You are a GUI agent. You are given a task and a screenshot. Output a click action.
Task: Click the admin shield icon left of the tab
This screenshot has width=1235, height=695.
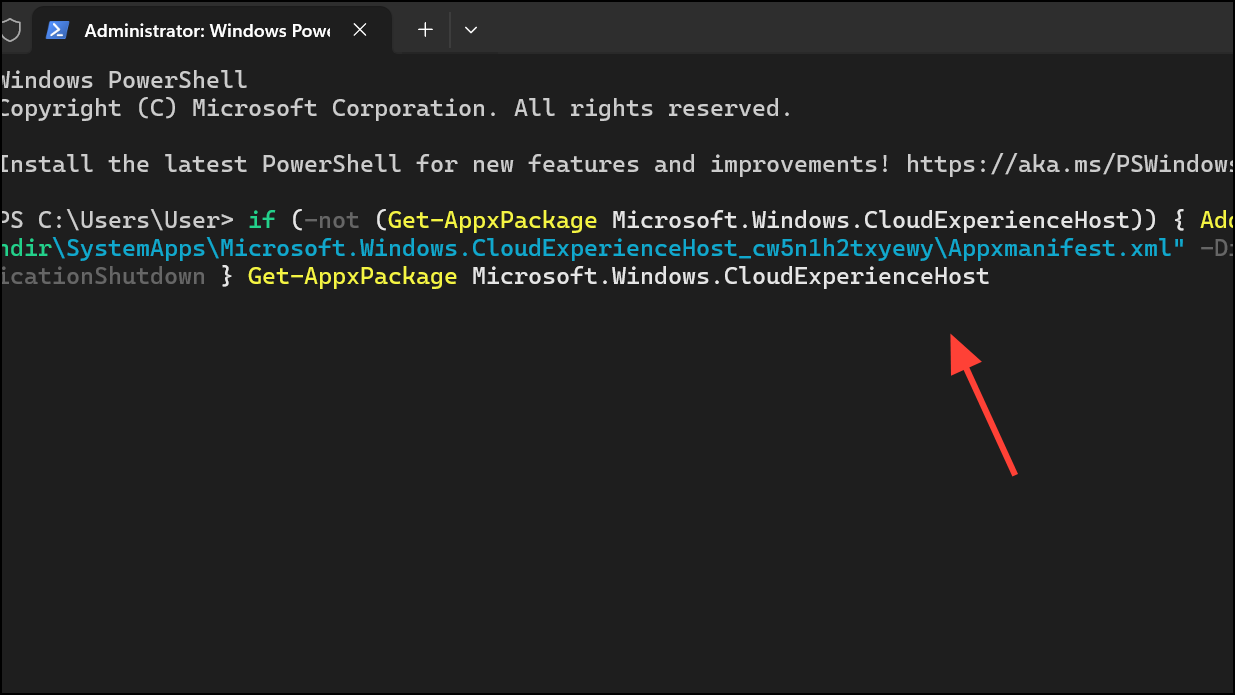pyautogui.click(x=10, y=29)
